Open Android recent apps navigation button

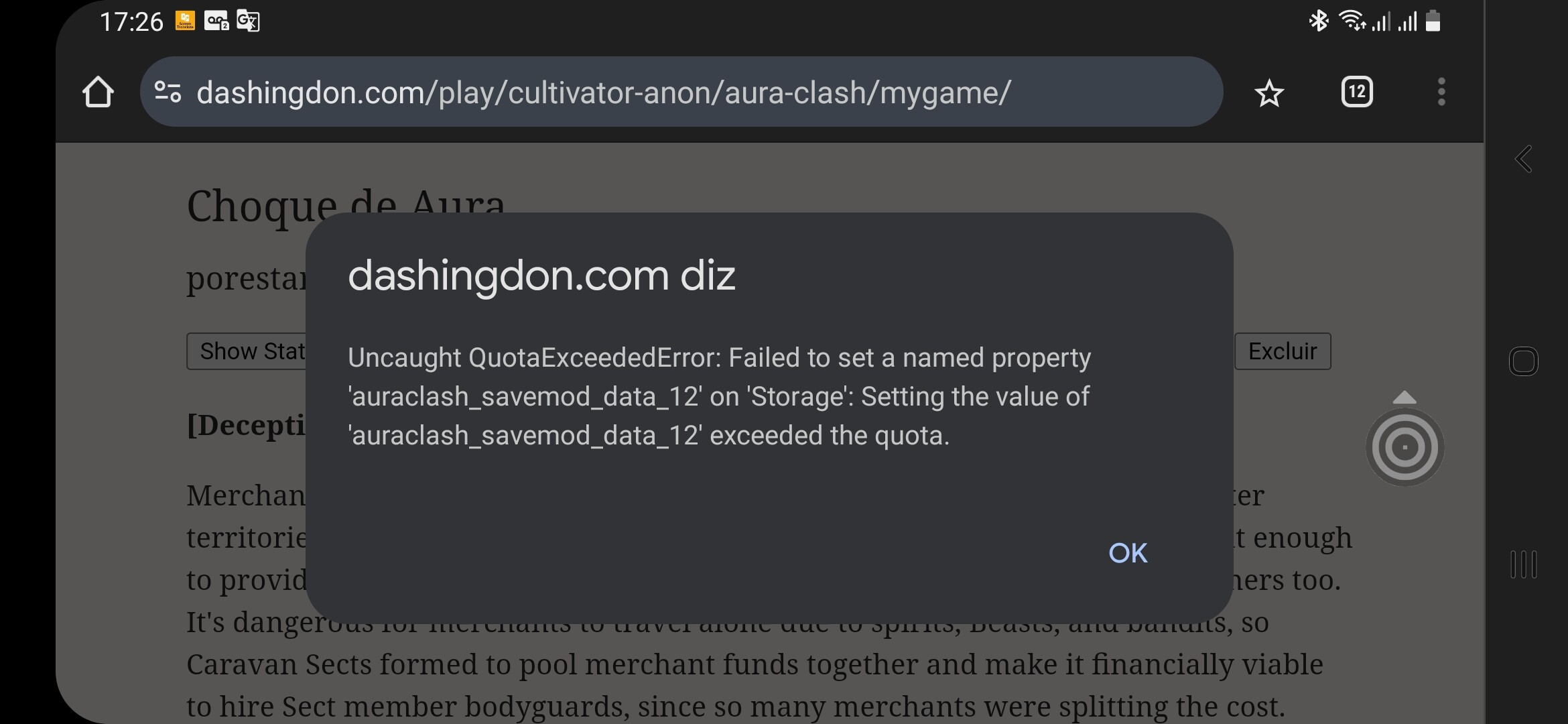click(1523, 564)
